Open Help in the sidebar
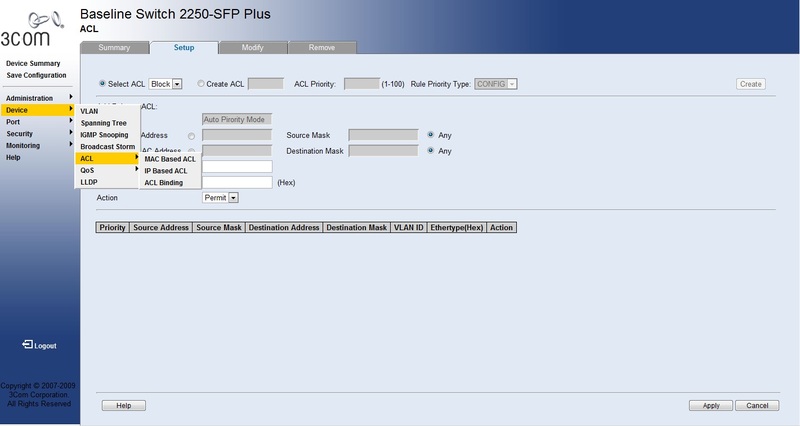 (13, 157)
